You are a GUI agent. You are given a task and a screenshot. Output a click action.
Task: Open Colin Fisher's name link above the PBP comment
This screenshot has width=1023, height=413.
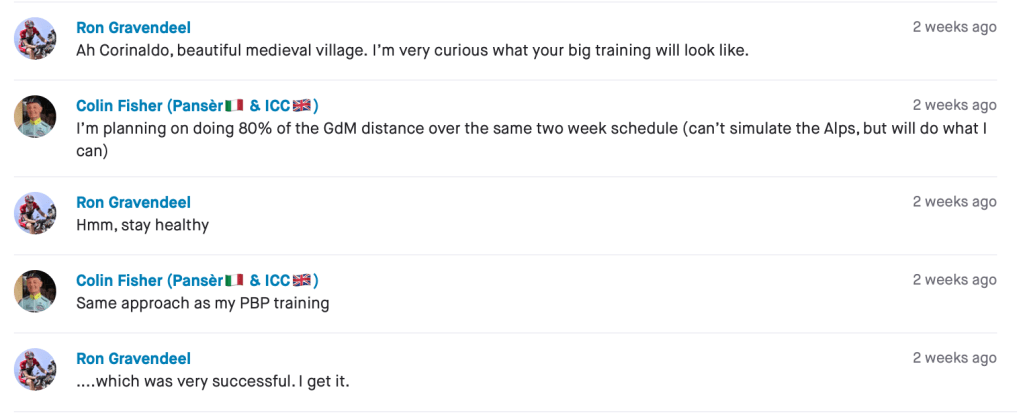[x=197, y=280]
